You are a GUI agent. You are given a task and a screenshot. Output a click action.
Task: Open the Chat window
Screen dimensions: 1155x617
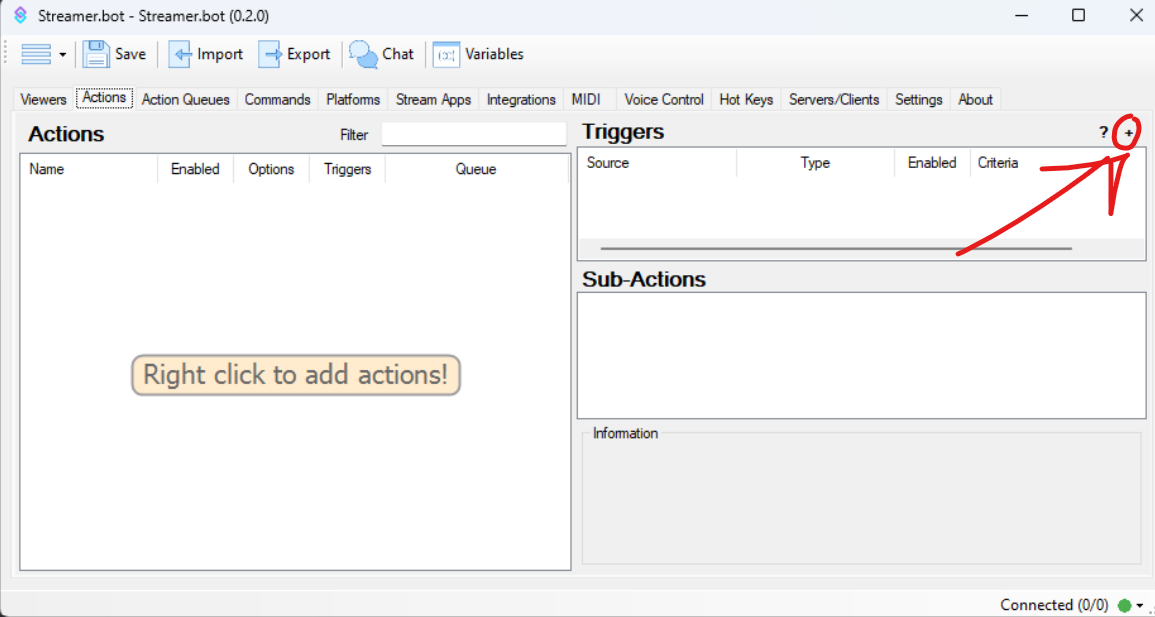click(382, 54)
